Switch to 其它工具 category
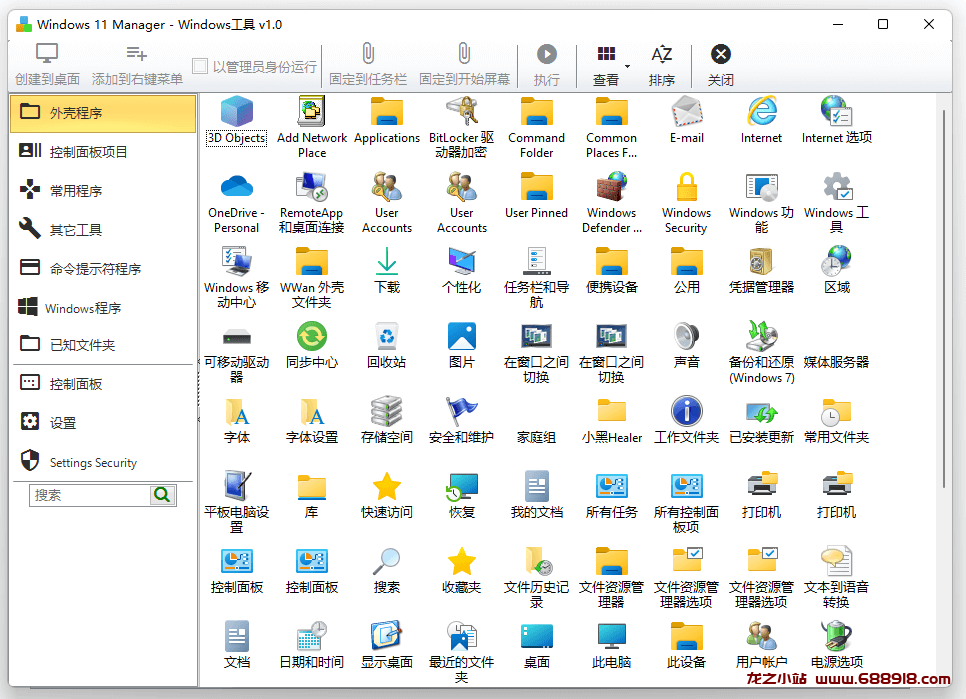The image size is (966, 699). click(x=103, y=230)
